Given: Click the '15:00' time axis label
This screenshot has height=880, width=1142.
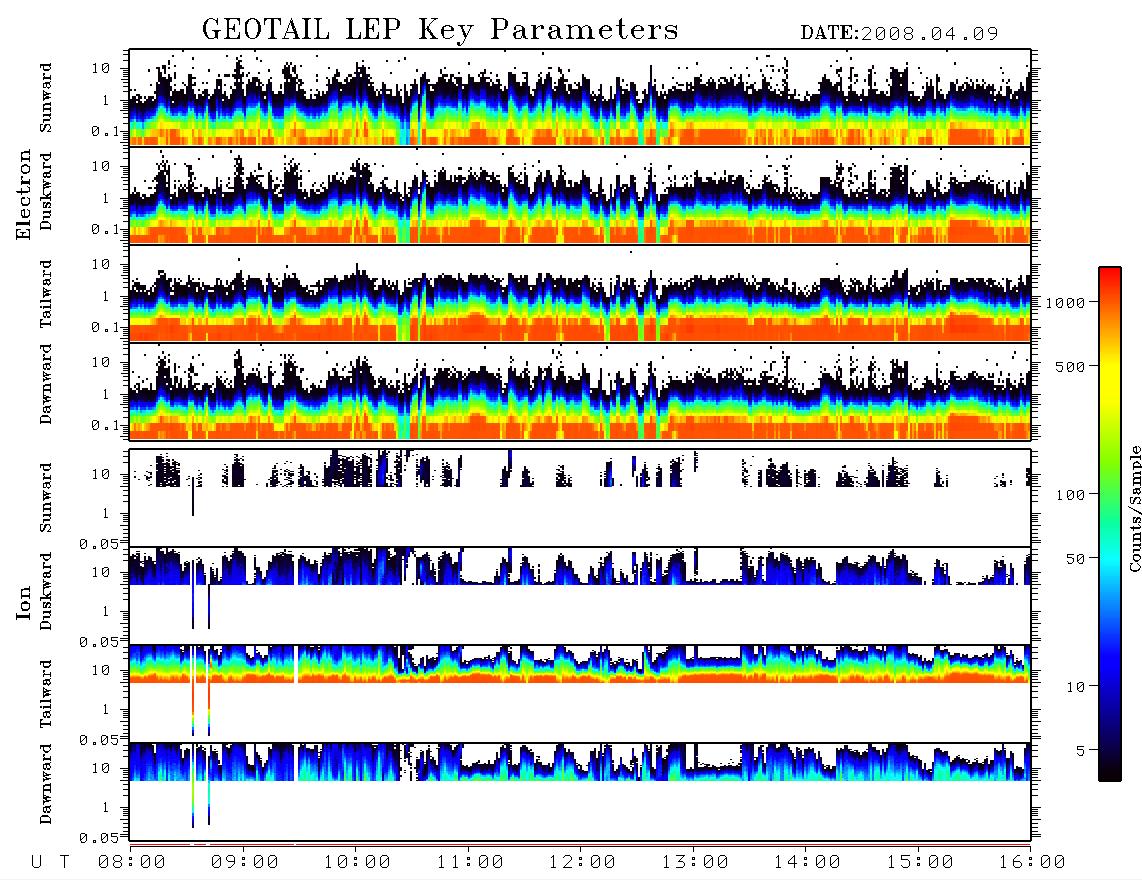Looking at the screenshot, I should click(x=920, y=862).
